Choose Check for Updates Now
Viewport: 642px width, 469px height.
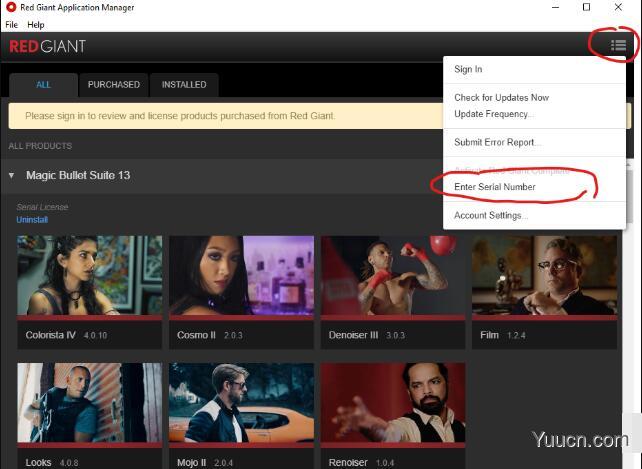(x=501, y=97)
